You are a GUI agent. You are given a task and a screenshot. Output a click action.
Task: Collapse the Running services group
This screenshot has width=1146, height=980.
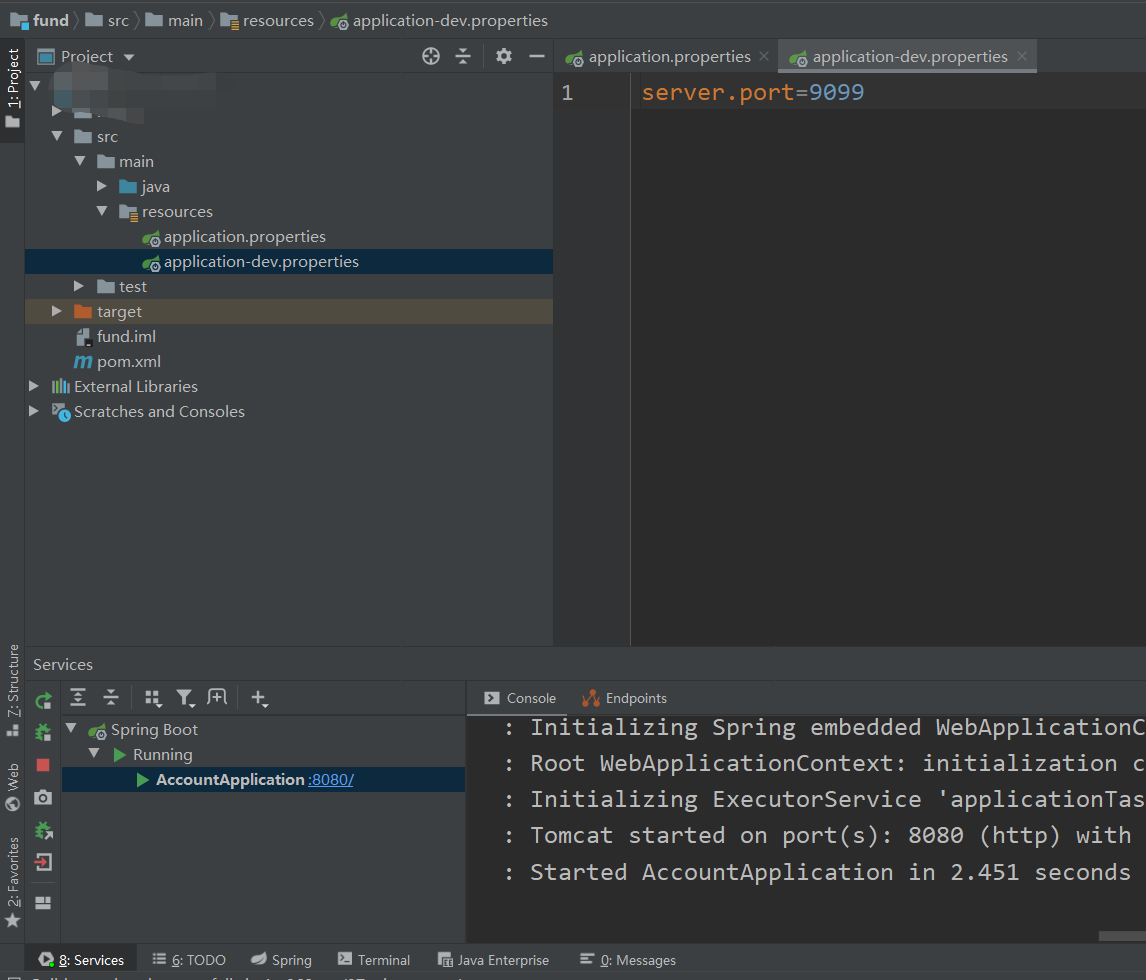click(94, 753)
